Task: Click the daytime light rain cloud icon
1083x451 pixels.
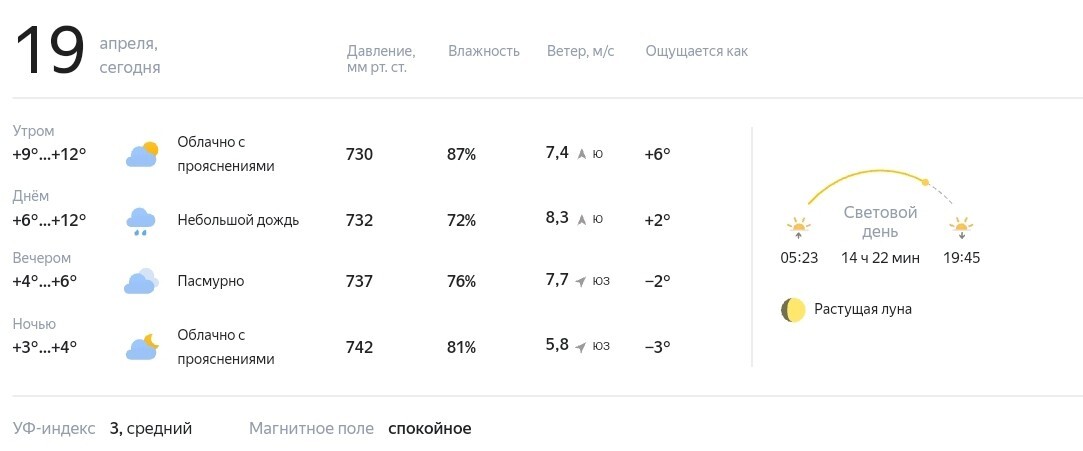Action: tap(141, 222)
